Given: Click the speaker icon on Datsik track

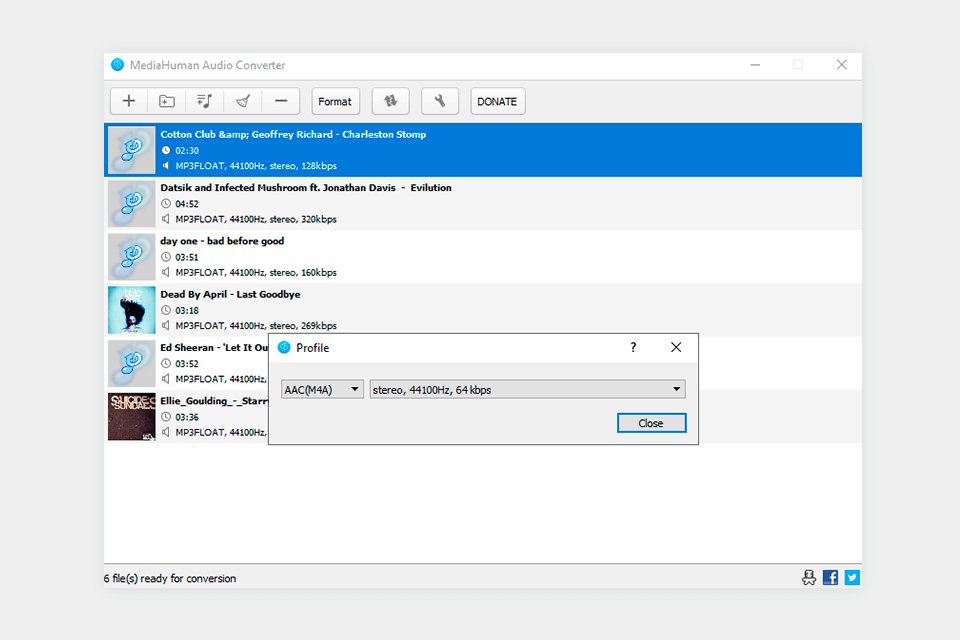Looking at the screenshot, I should coord(164,219).
